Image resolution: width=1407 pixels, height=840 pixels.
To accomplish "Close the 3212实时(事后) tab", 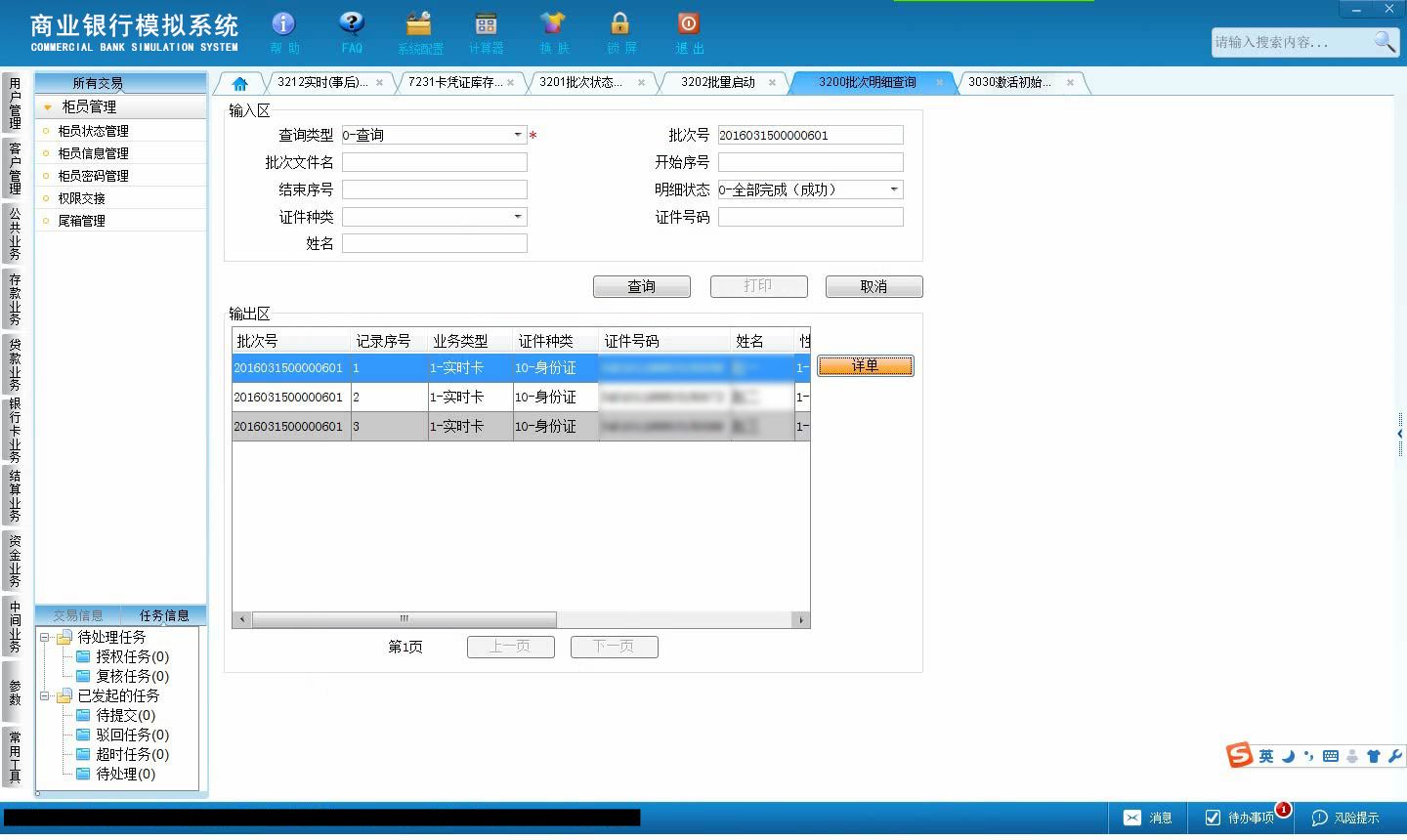I will pyautogui.click(x=379, y=83).
